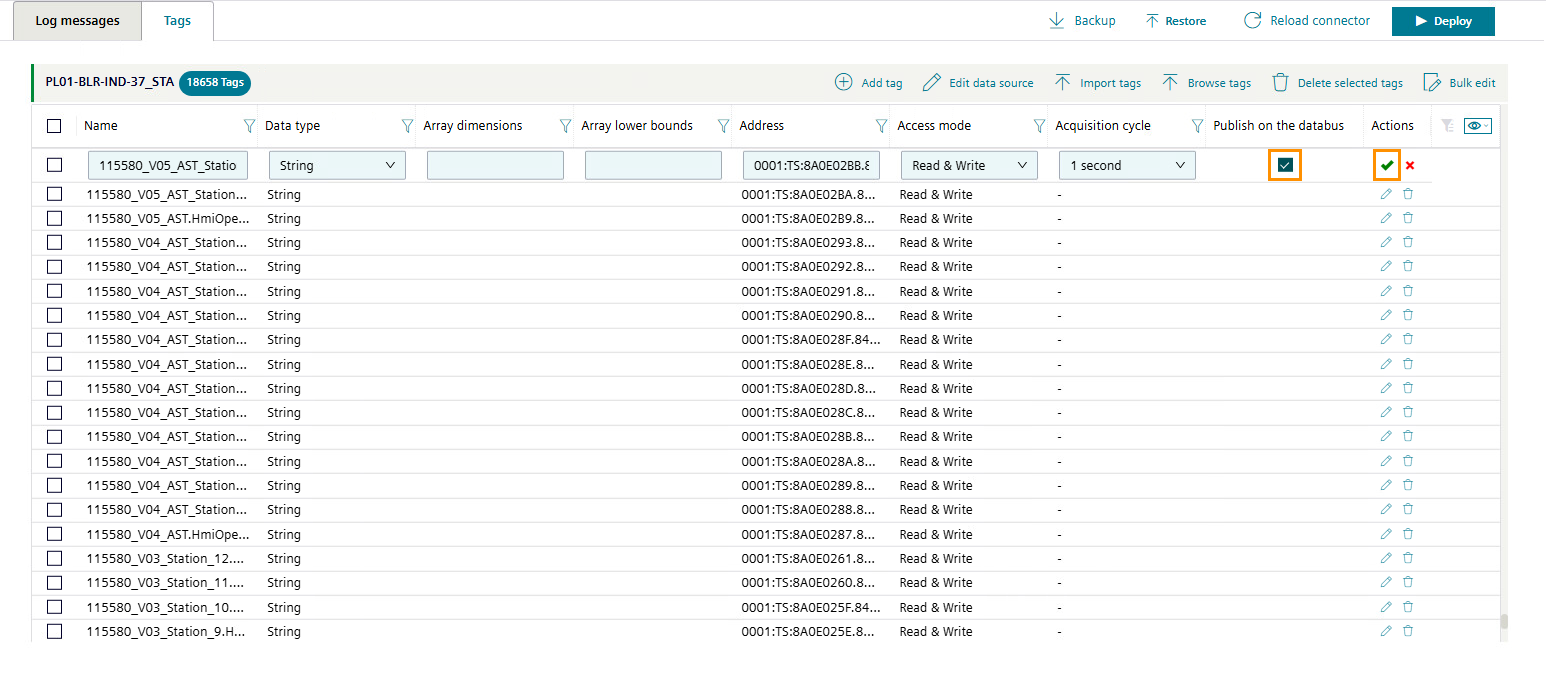This screenshot has height=675, width=1546.
Task: Click the Bulk edit icon
Action: tap(1432, 83)
